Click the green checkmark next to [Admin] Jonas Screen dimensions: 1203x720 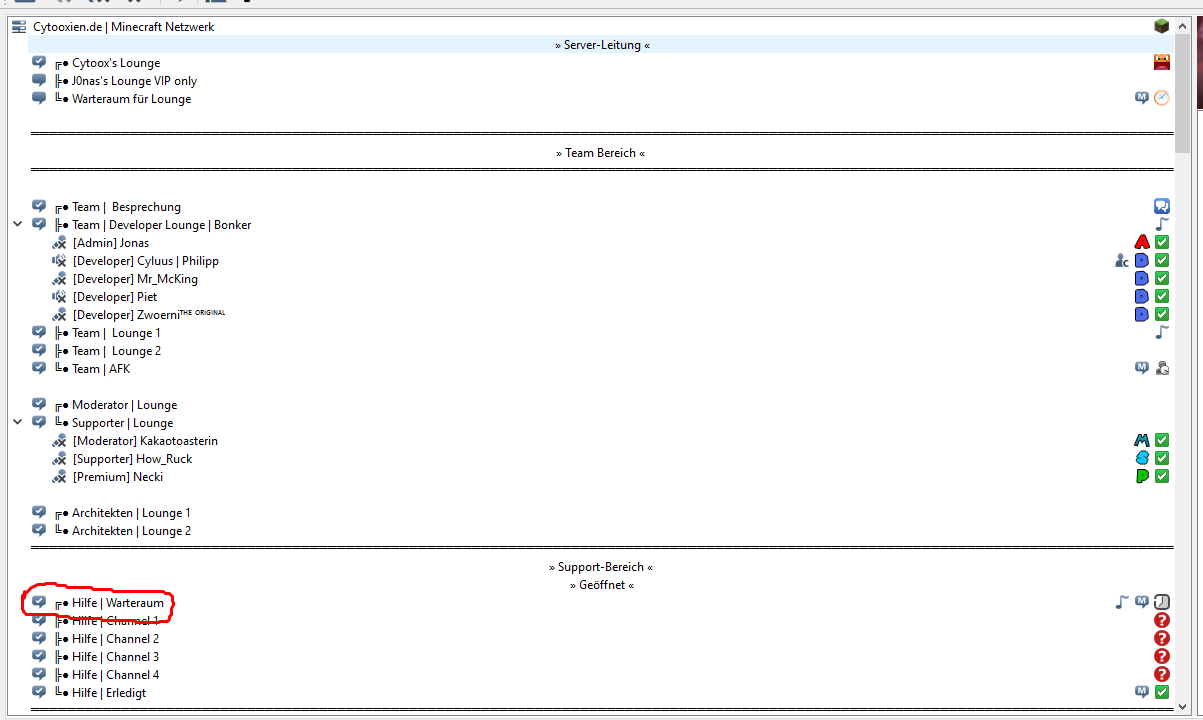(x=1161, y=241)
